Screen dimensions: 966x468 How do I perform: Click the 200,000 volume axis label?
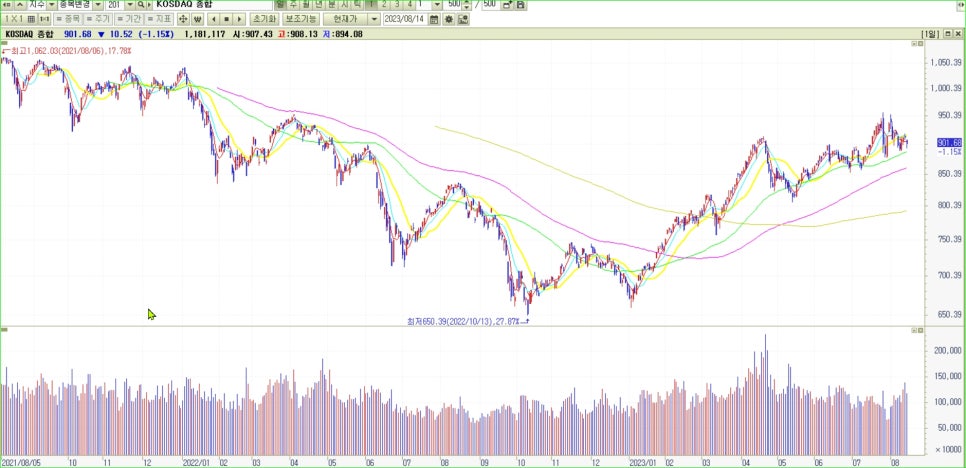pos(948,350)
